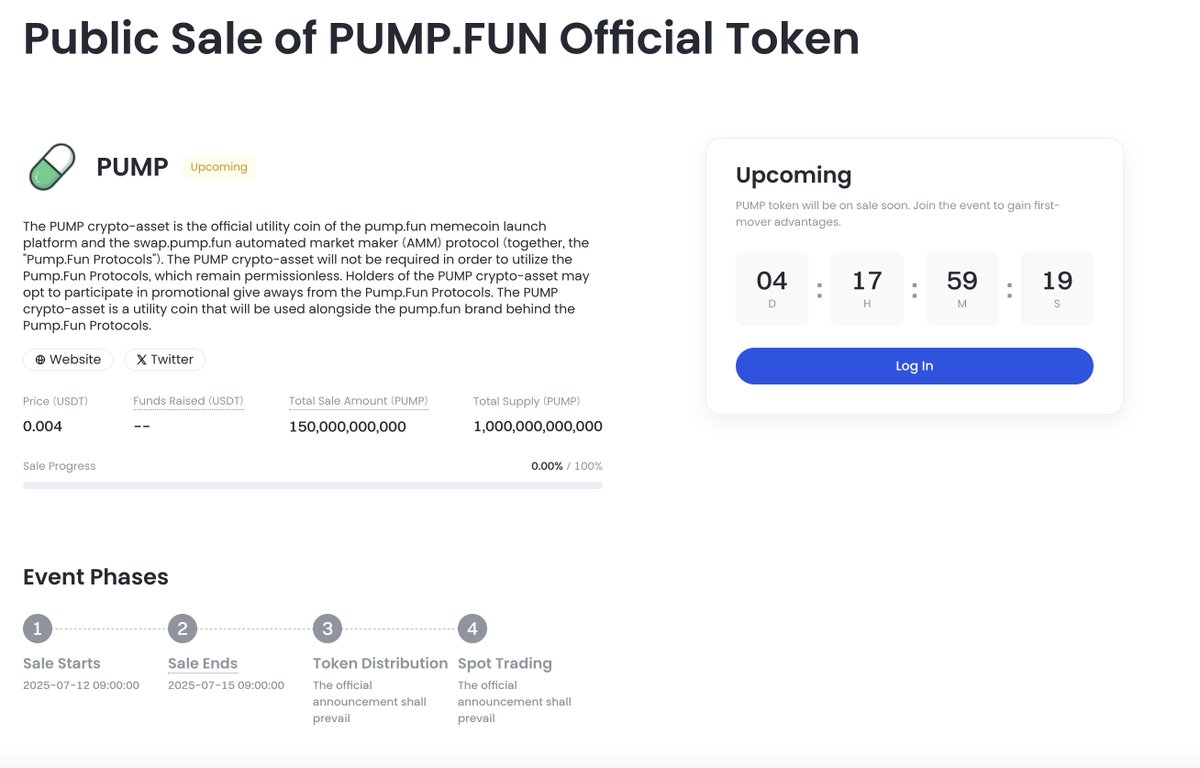The width and height of the screenshot is (1200, 768).
Task: Click the Log In button
Action: (913, 366)
